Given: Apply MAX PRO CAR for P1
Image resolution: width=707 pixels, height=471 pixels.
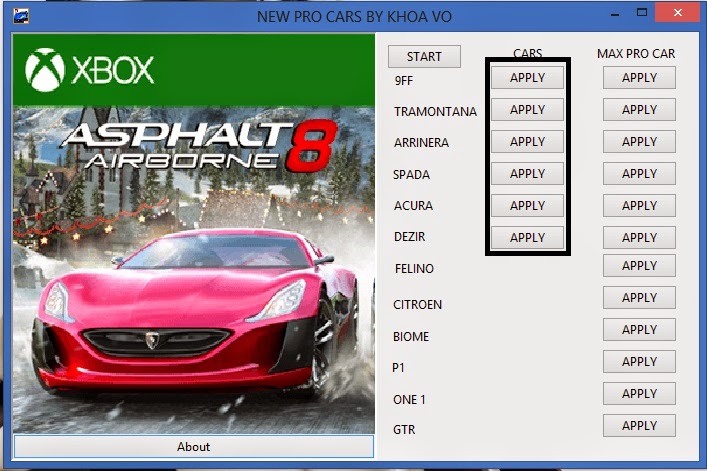Looking at the screenshot, I should point(639,361).
